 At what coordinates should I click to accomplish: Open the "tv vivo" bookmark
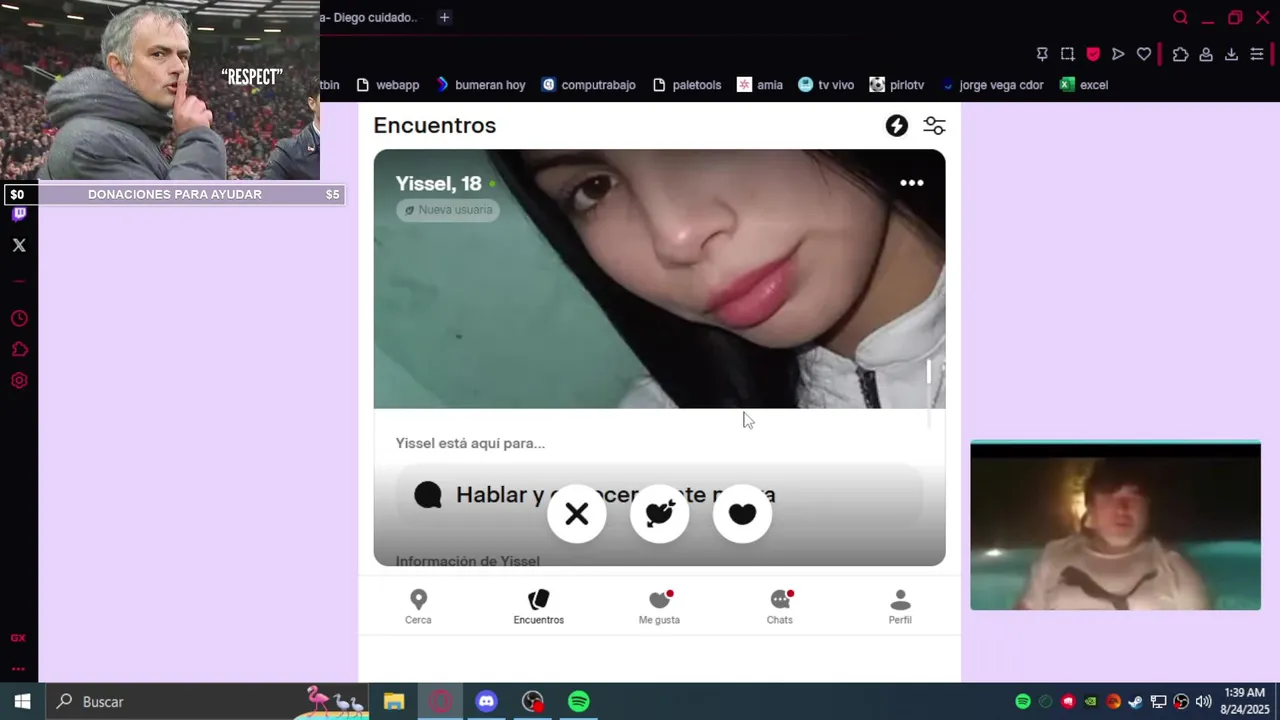pos(826,85)
